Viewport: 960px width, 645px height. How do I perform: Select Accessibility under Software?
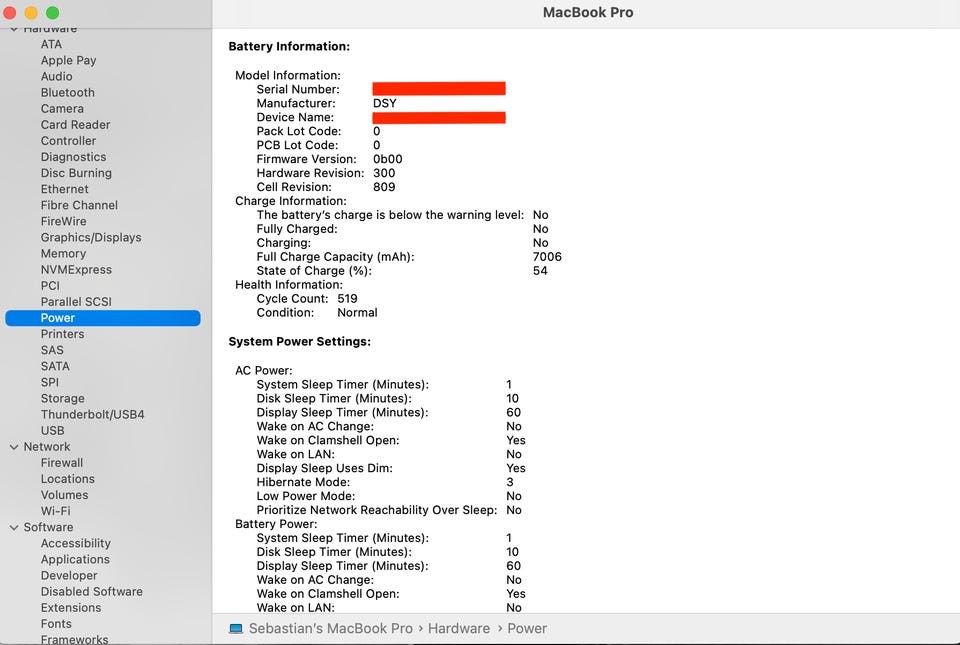tap(76, 543)
